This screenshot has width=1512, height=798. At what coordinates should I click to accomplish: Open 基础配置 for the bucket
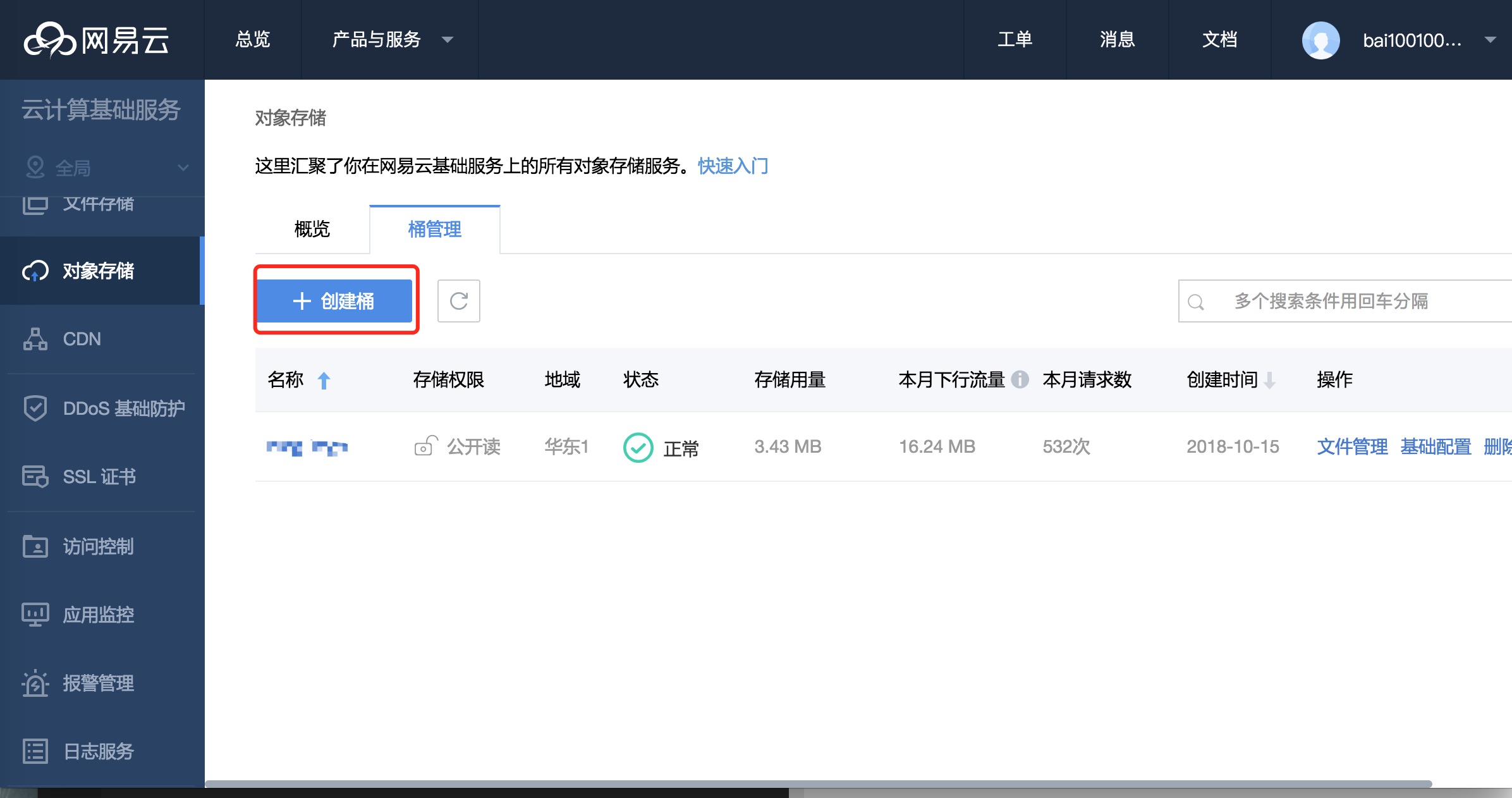point(1436,446)
